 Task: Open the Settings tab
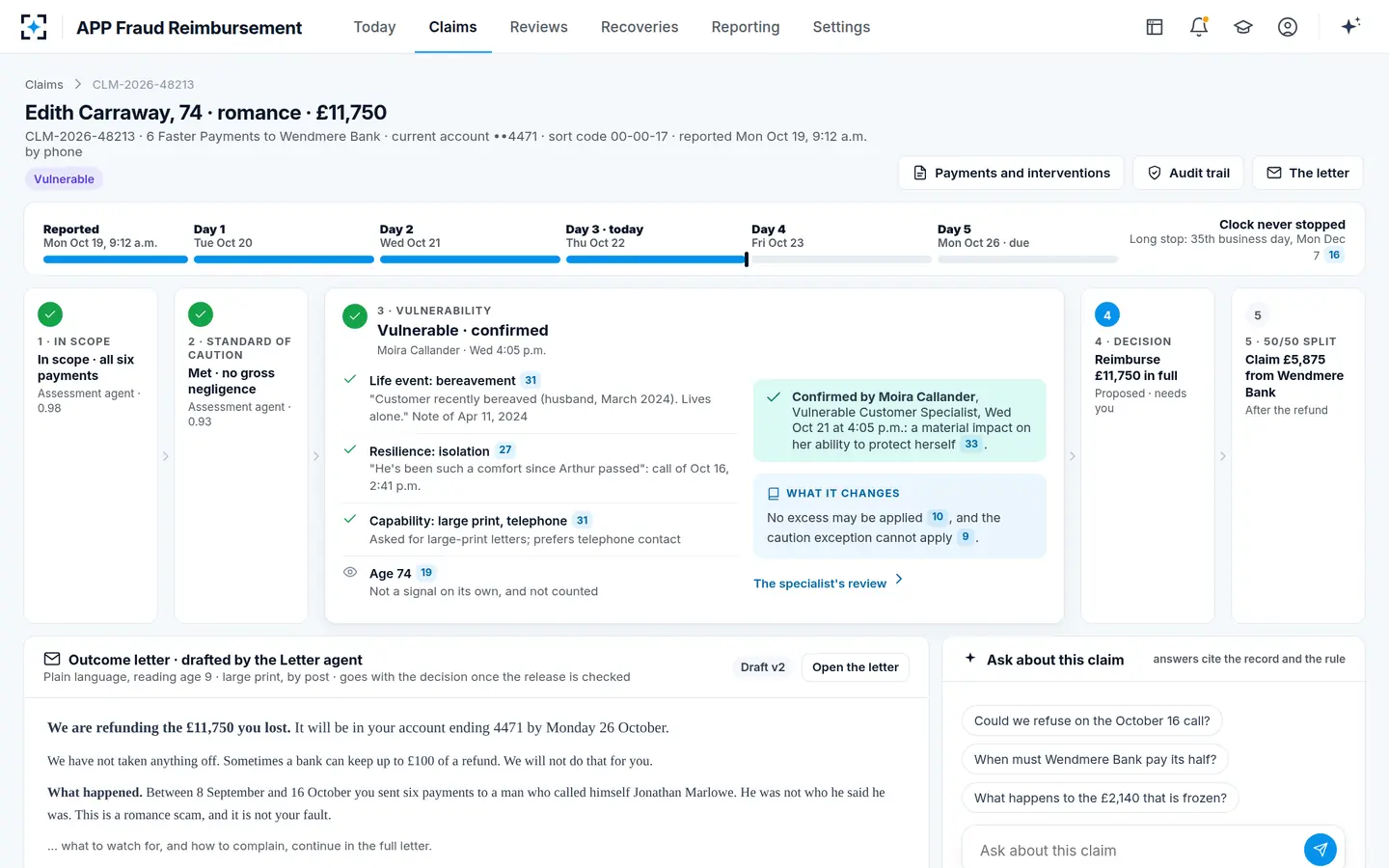point(841,27)
